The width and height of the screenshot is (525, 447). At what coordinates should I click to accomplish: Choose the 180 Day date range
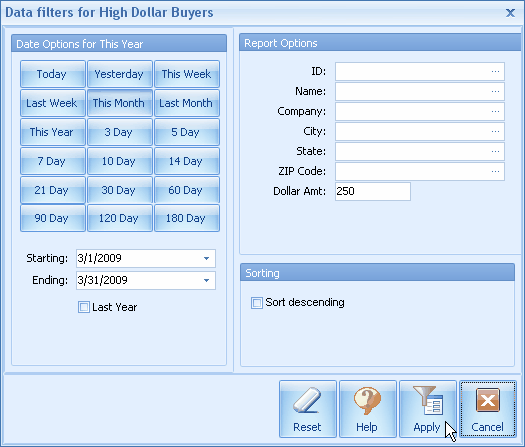[187, 218]
